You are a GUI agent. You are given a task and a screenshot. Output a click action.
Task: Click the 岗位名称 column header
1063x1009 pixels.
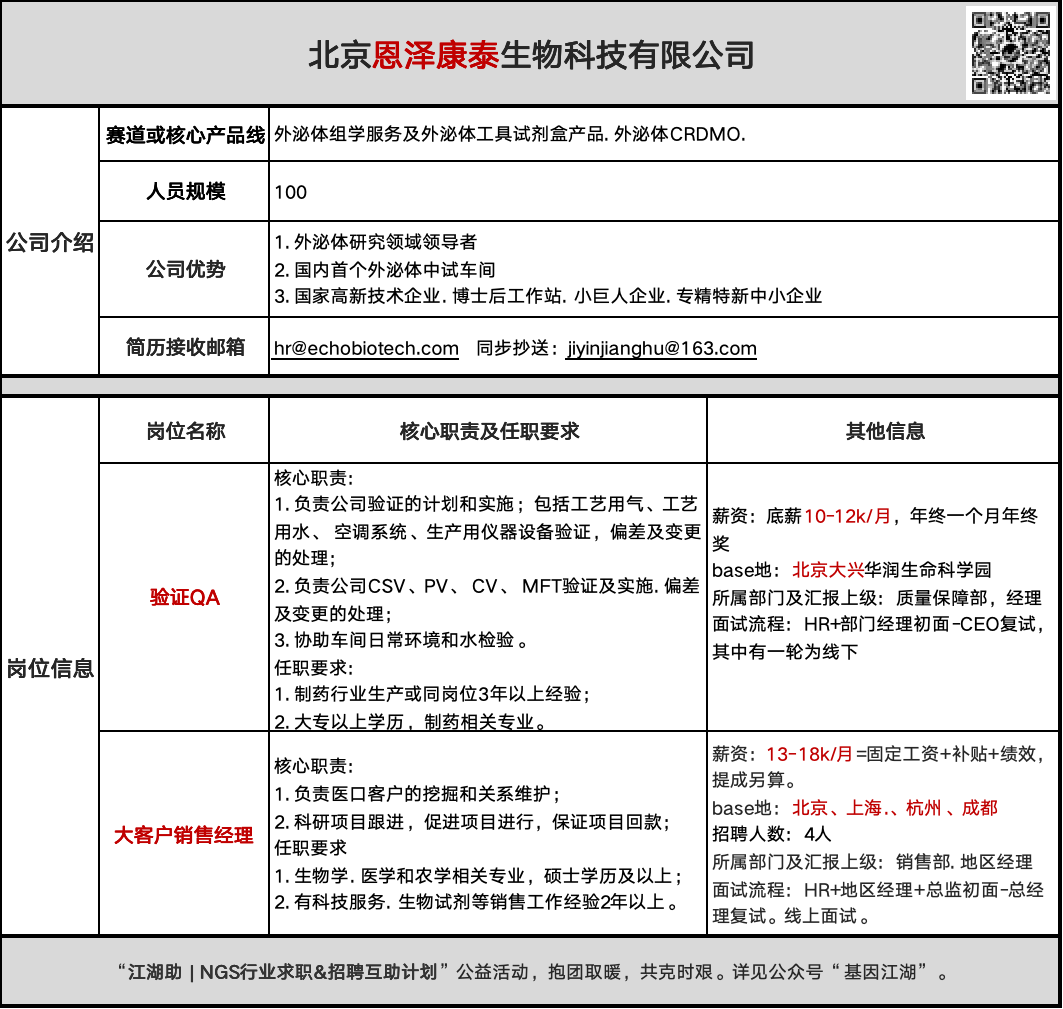pyautogui.click(x=181, y=430)
